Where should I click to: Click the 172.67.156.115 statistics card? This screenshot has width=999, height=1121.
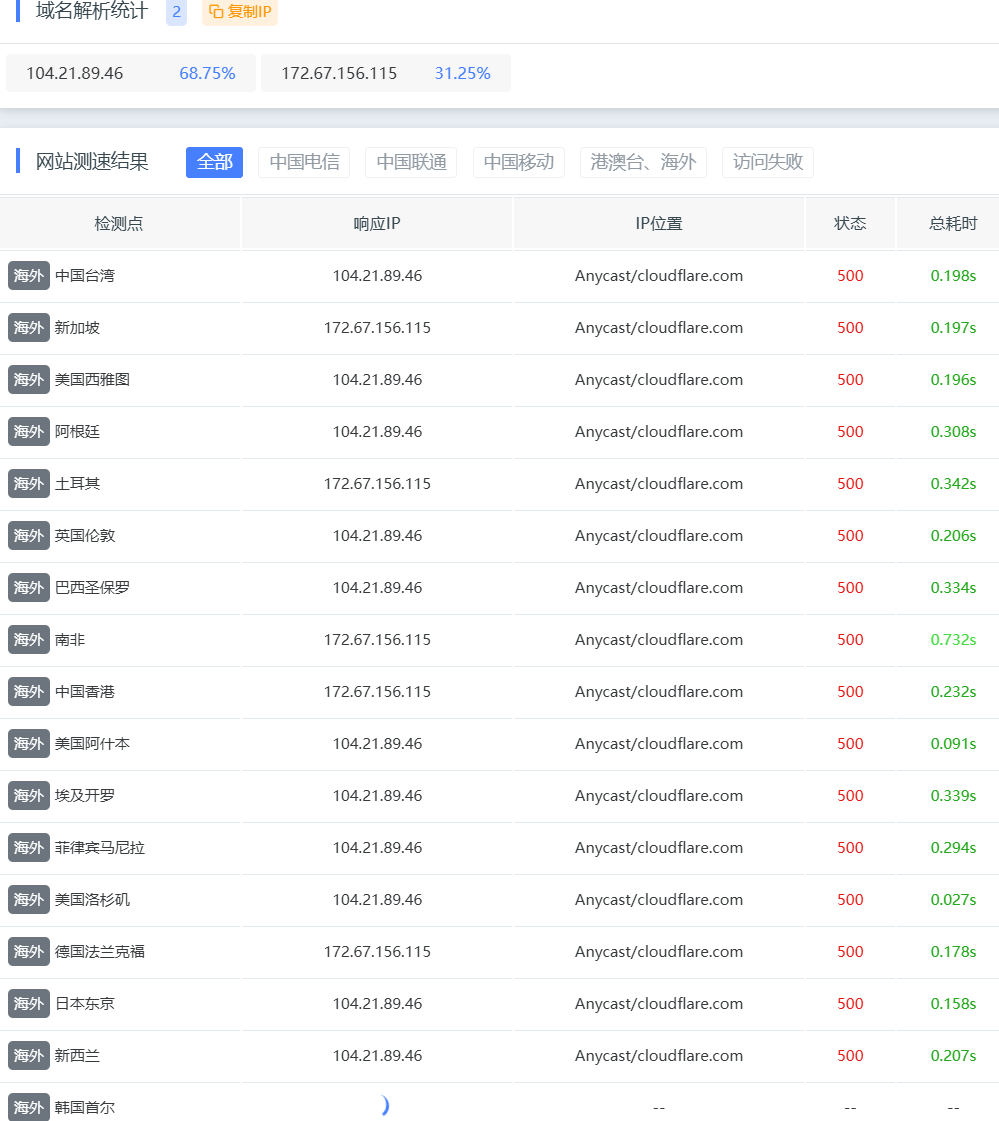click(x=385, y=73)
